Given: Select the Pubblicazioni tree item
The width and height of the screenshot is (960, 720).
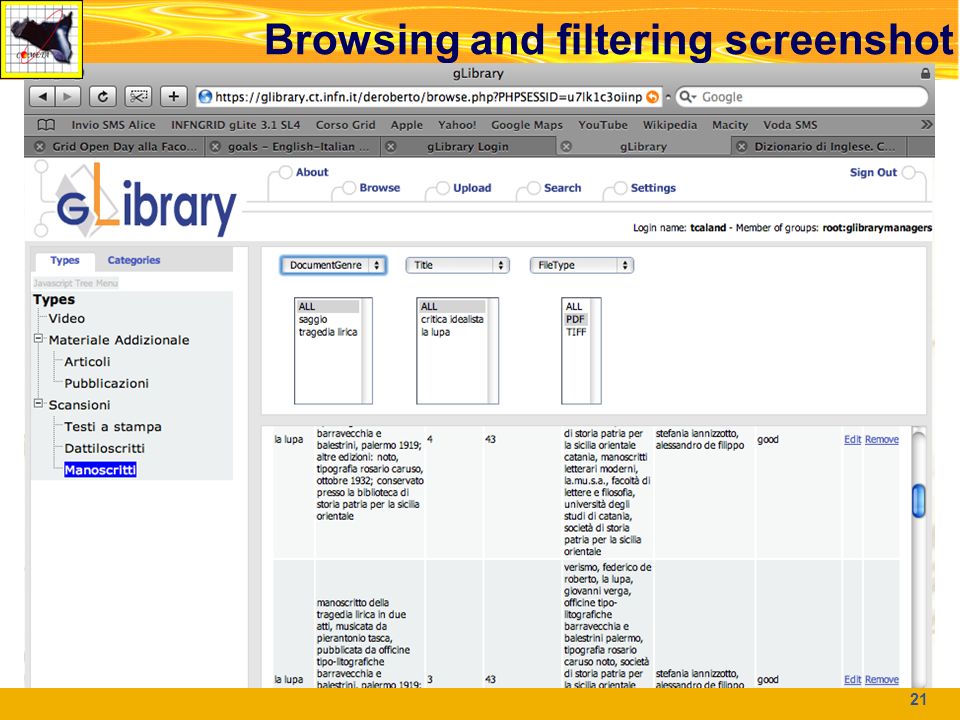Looking at the screenshot, I should point(107,383).
